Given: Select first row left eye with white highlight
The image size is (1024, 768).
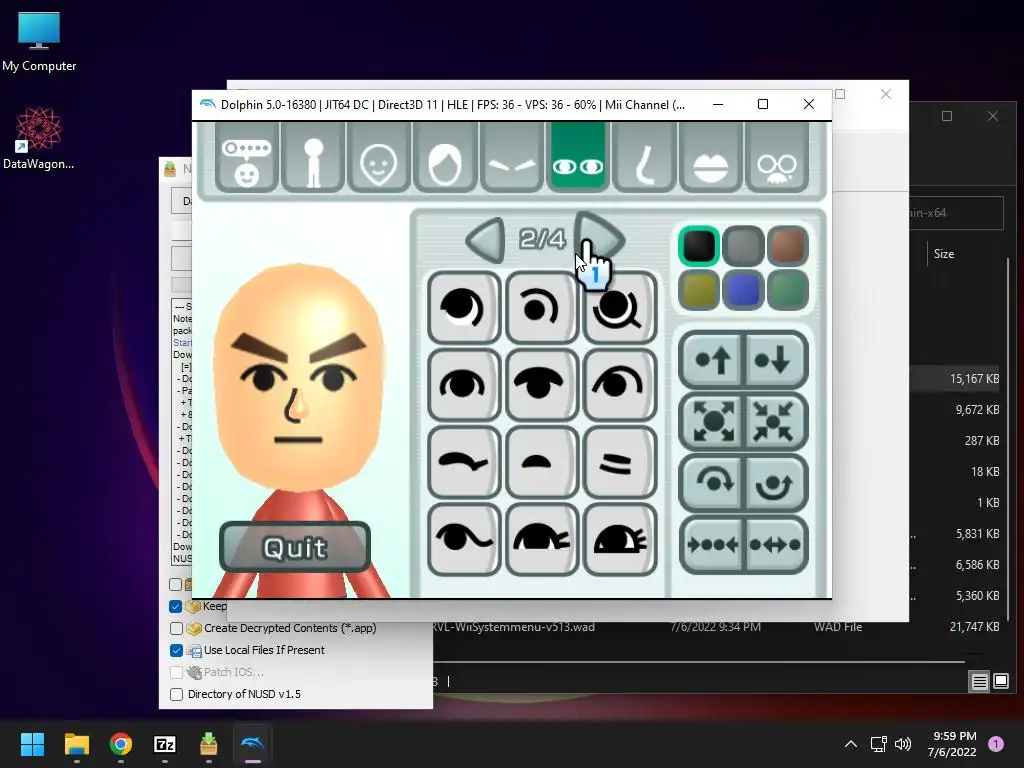Looking at the screenshot, I should [464, 308].
